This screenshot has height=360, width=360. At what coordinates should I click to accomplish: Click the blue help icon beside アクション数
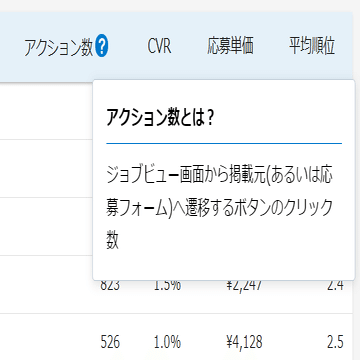click(x=102, y=47)
